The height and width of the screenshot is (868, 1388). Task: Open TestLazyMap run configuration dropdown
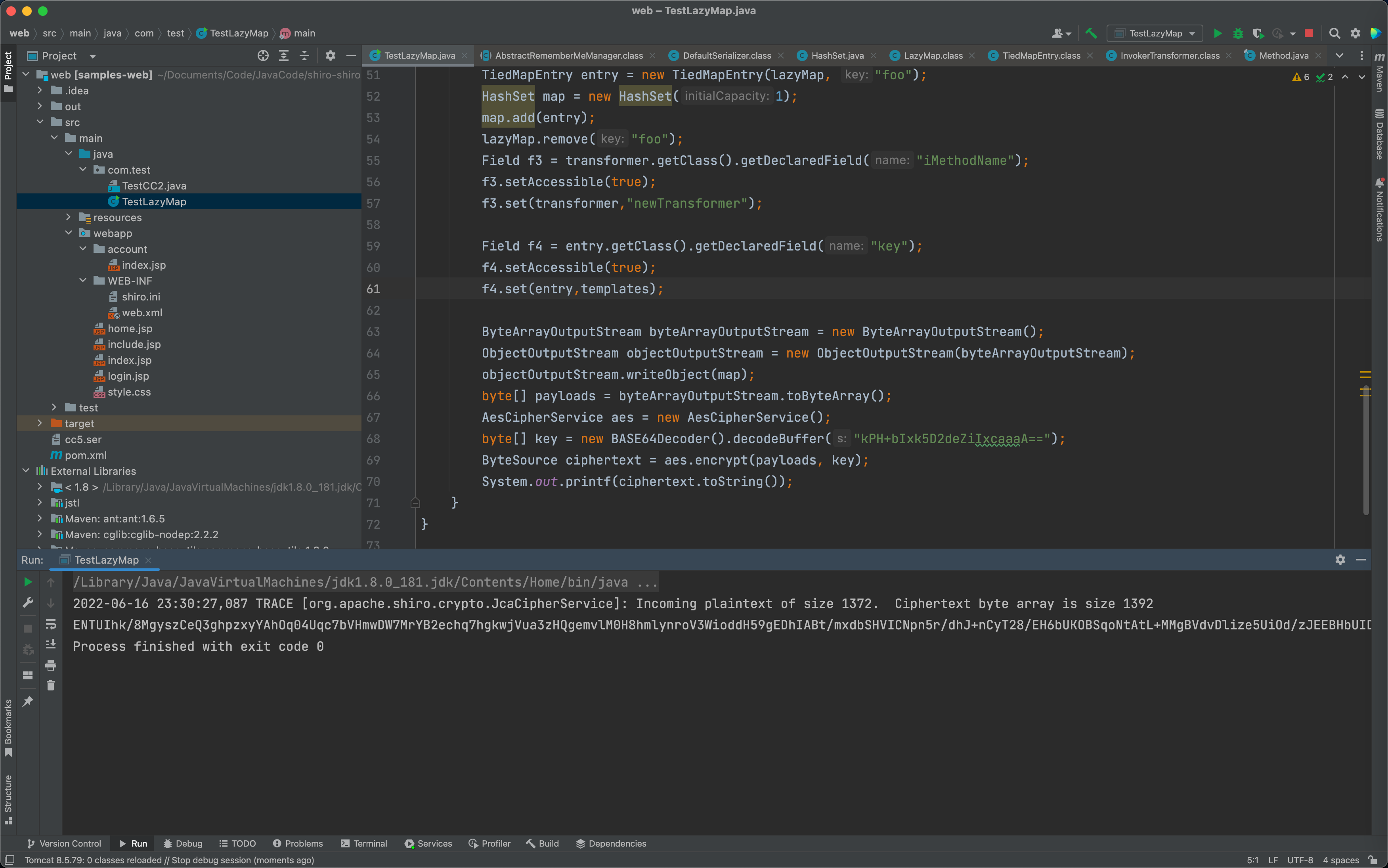[1155, 33]
